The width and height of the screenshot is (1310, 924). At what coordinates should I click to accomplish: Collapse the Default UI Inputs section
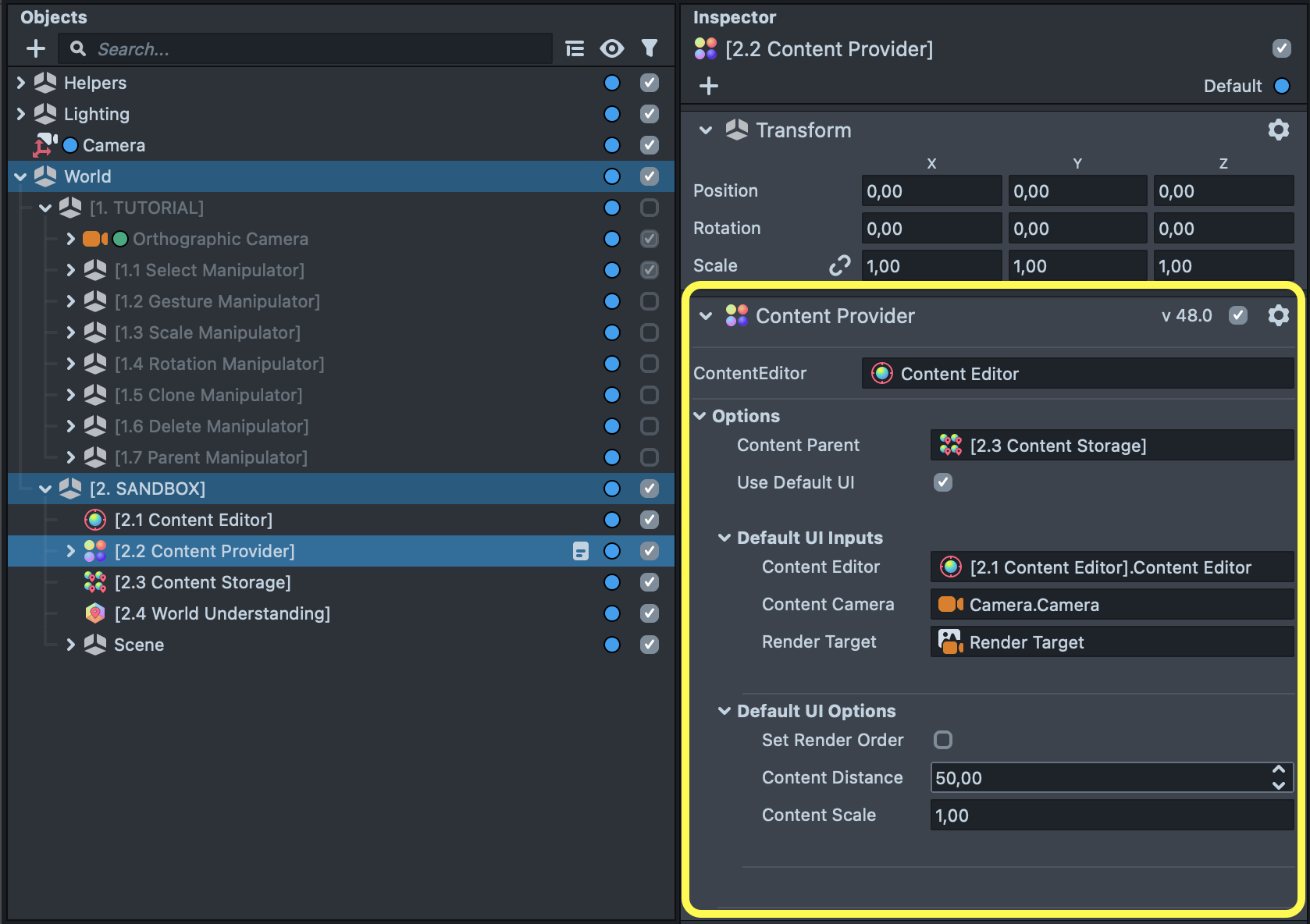(724, 538)
